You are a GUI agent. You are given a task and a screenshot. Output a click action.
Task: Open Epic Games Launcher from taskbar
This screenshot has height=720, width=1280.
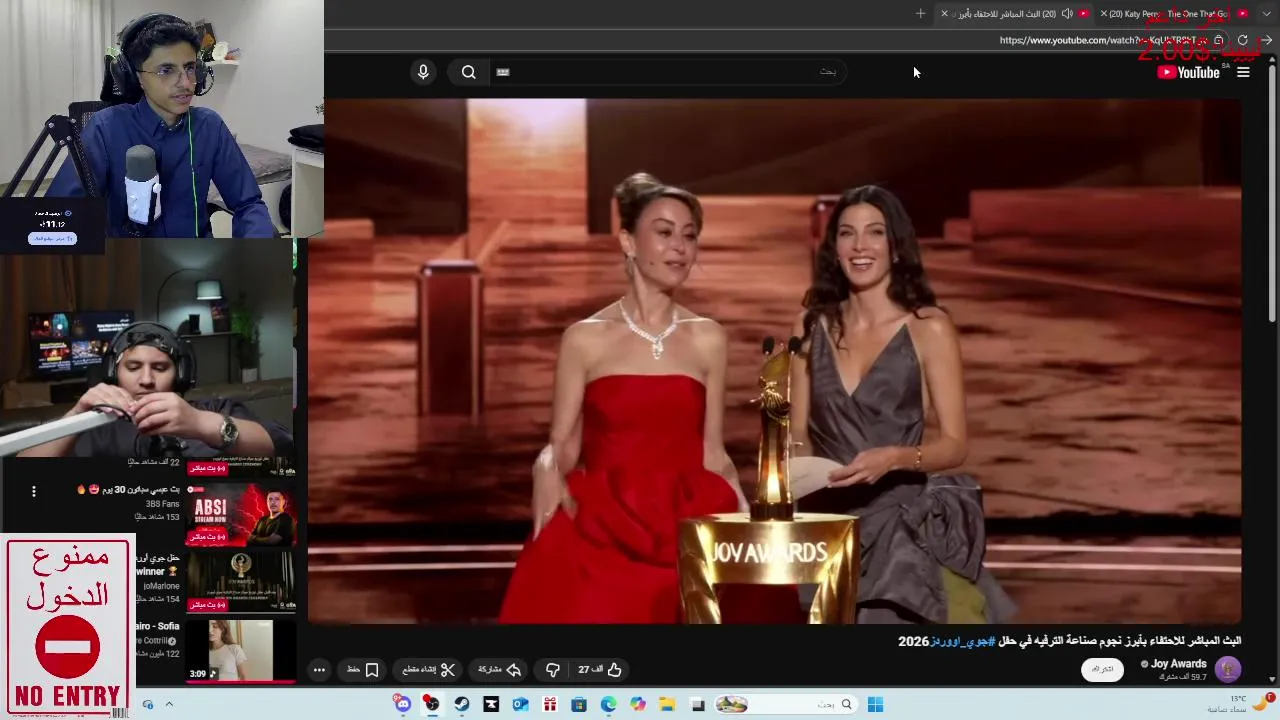(491, 705)
